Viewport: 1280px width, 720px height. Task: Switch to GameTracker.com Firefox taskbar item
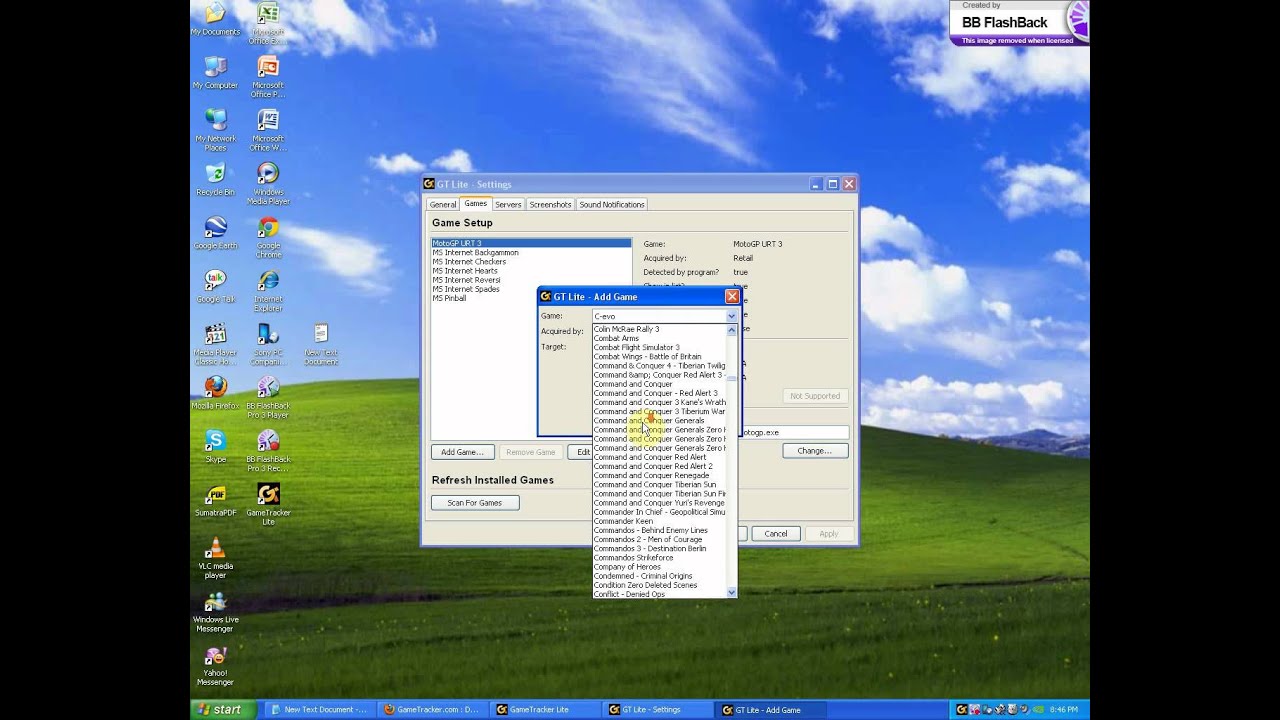click(x=431, y=710)
